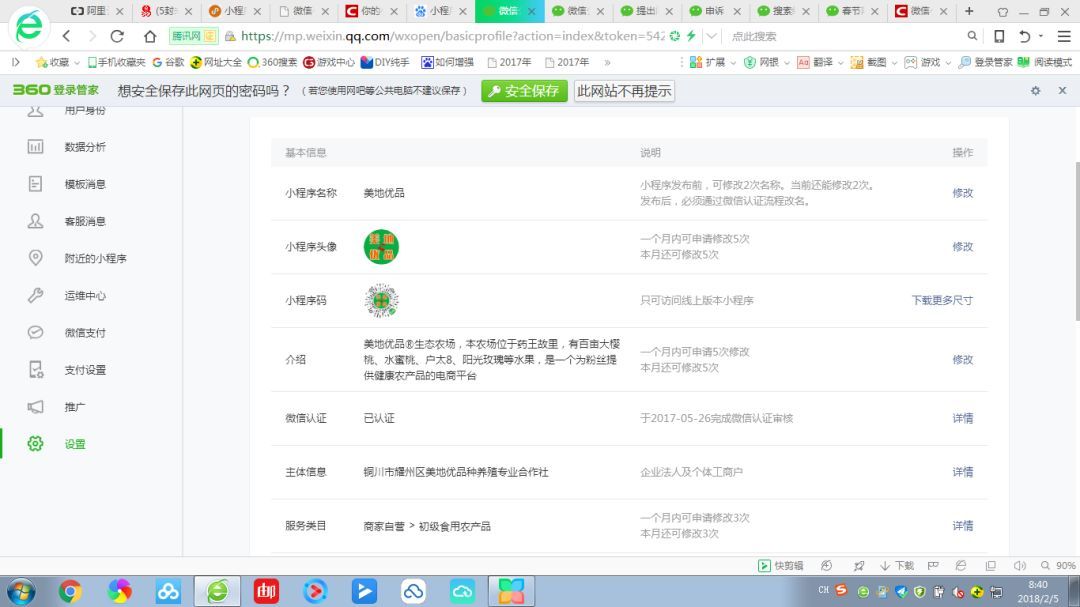The height and width of the screenshot is (607, 1080).
Task: Open a new tab with plus button
Action: [969, 11]
